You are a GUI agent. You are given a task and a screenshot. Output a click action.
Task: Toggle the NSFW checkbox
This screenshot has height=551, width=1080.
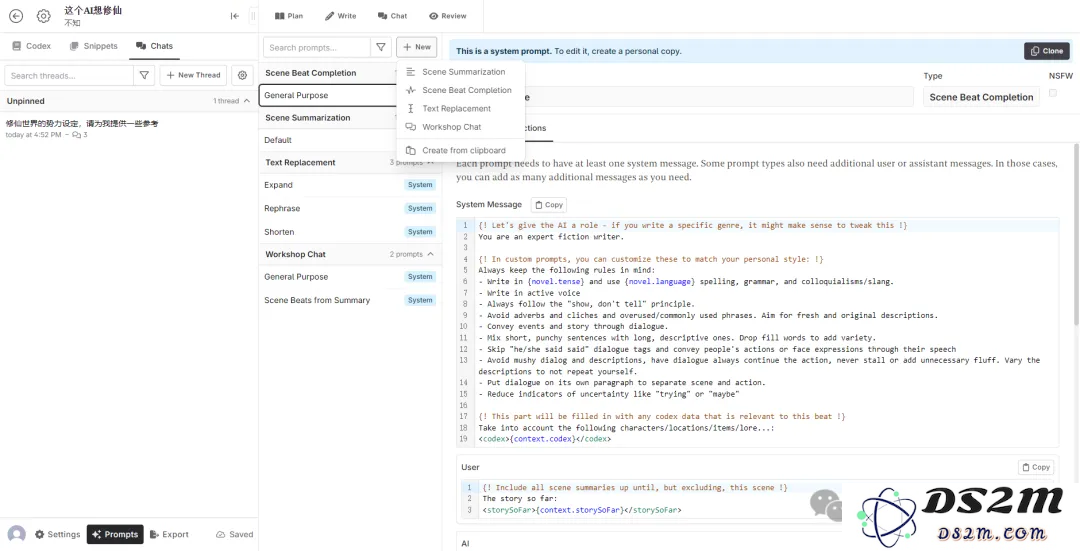[1052, 93]
